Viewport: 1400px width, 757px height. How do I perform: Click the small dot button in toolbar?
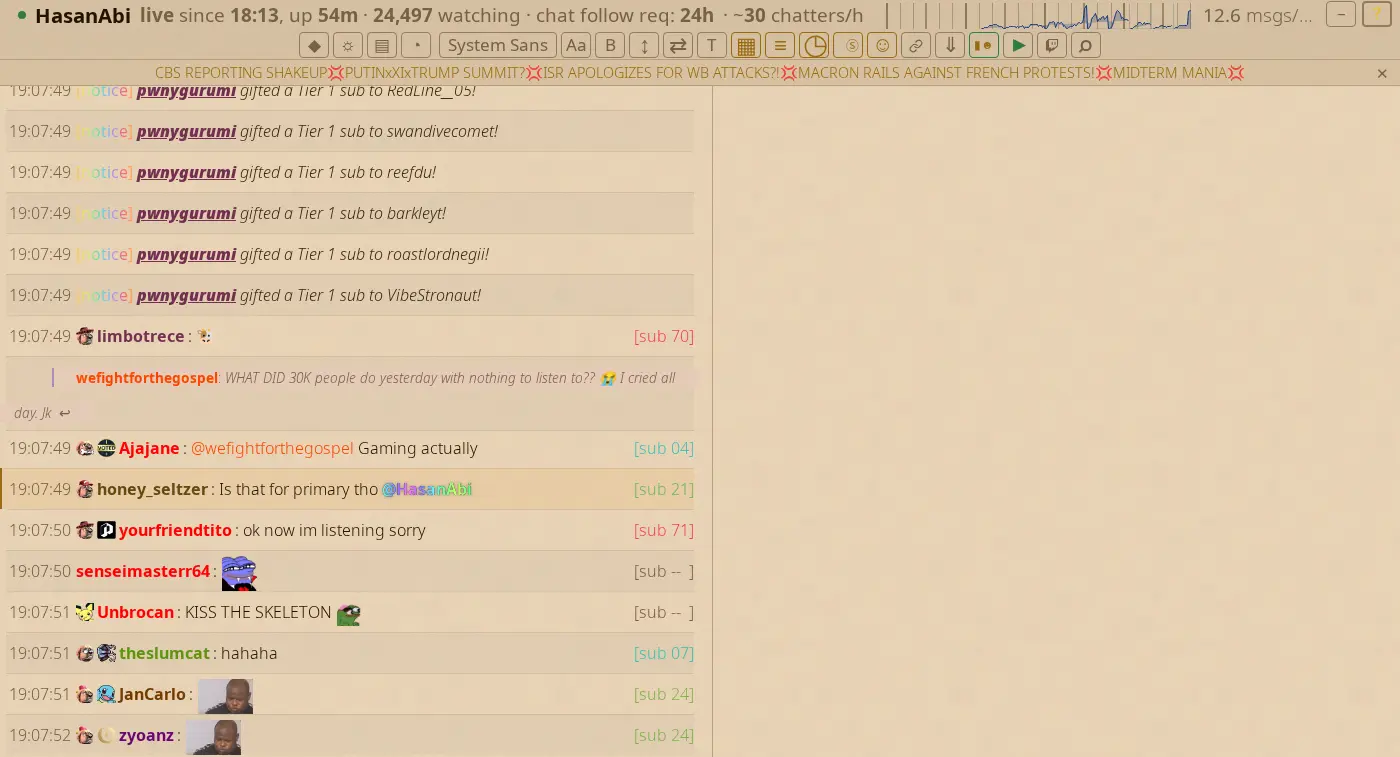coord(416,45)
